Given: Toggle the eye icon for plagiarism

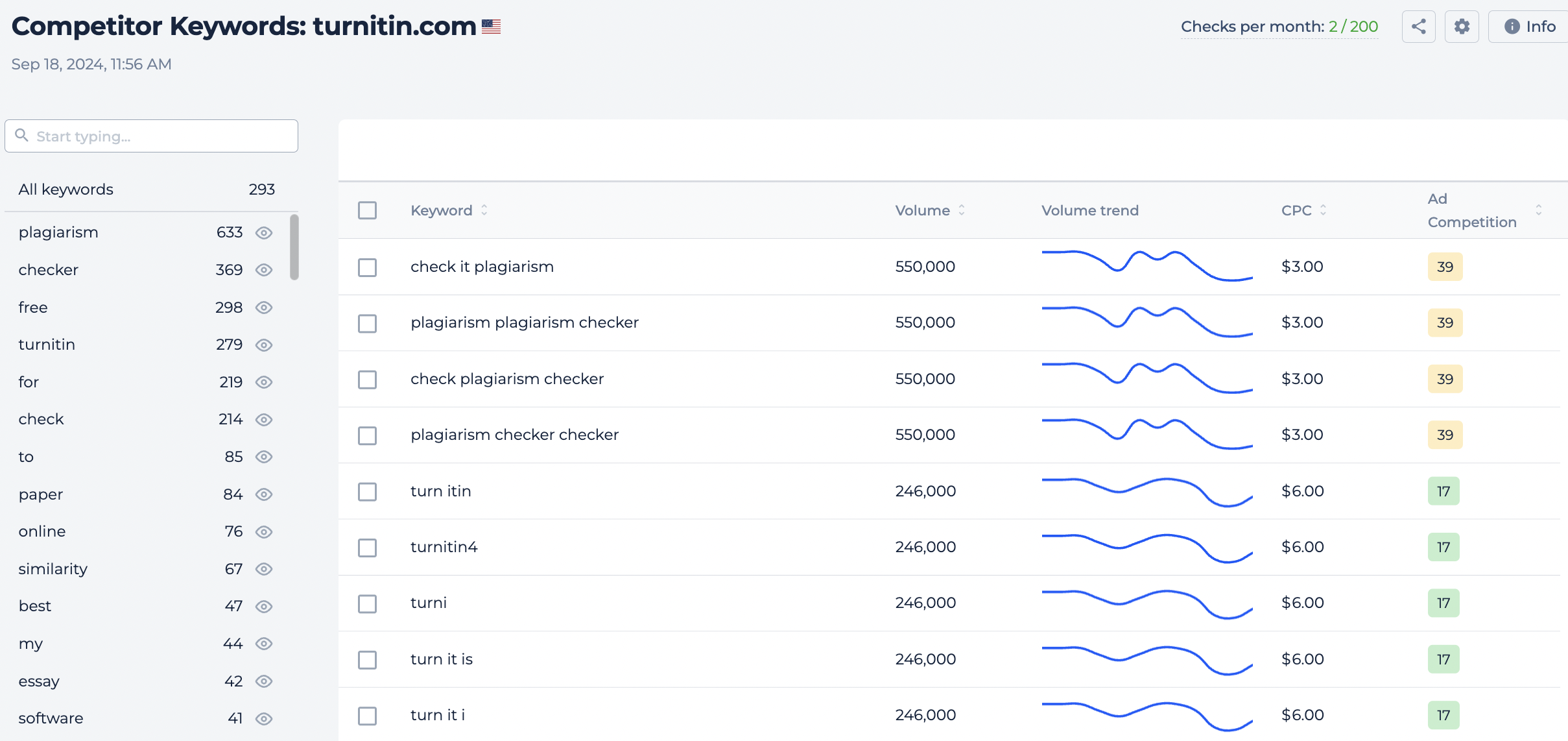Looking at the screenshot, I should [x=263, y=233].
